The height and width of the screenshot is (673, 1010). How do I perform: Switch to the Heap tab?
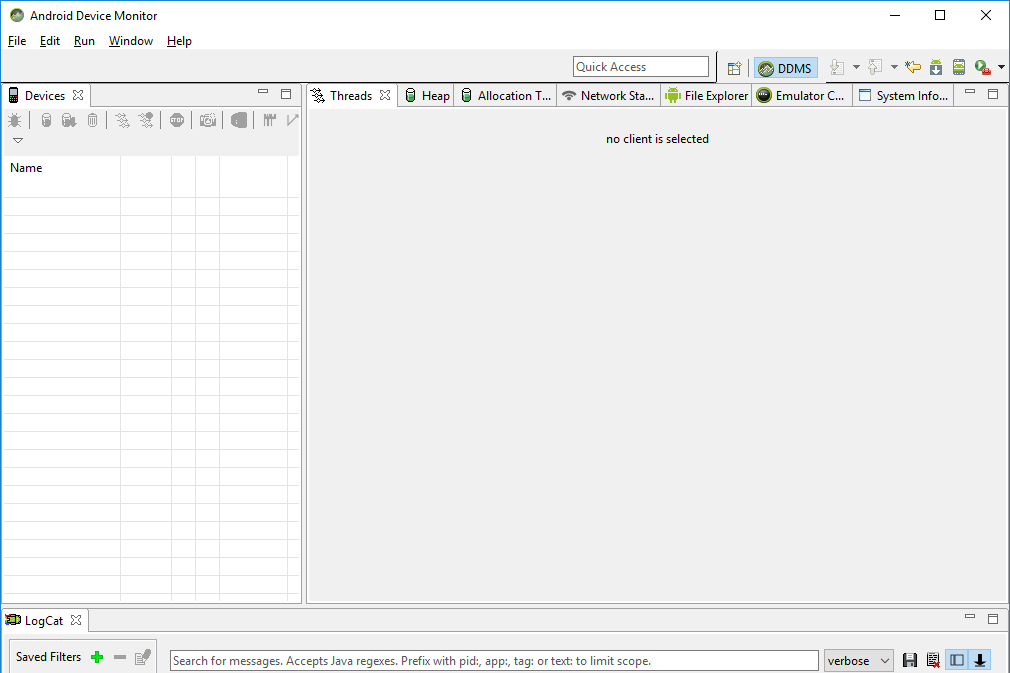(427, 95)
